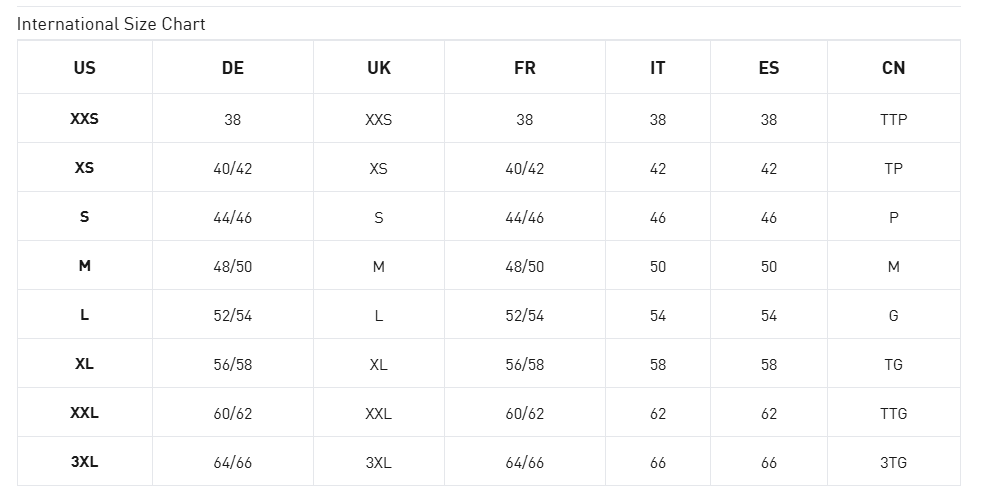Select the UK column header
This screenshot has width=986, height=494.
(379, 68)
